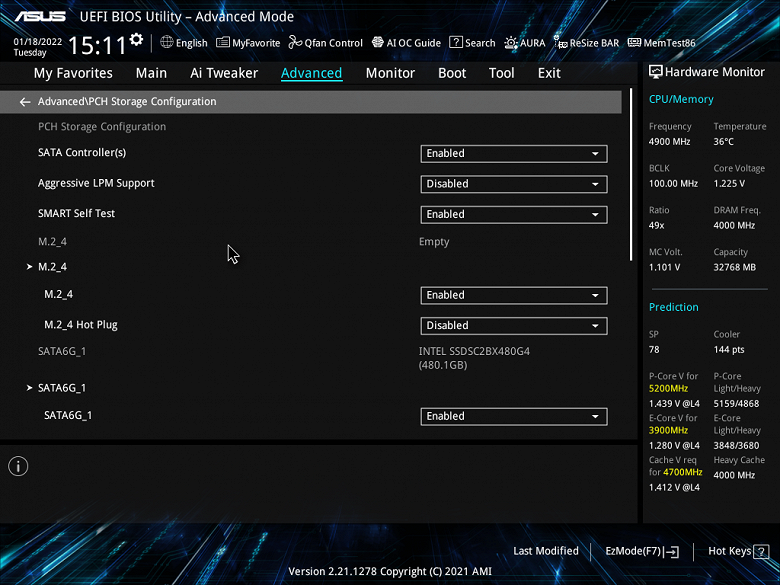The image size is (780, 585).
Task: Open Qfan Control fan icon
Action: [x=295, y=42]
